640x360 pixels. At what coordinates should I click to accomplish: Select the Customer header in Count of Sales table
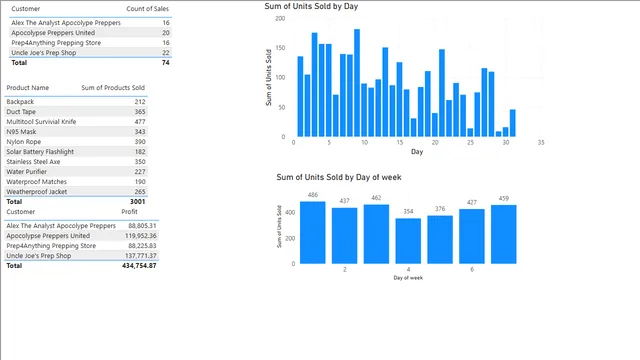(x=25, y=9)
